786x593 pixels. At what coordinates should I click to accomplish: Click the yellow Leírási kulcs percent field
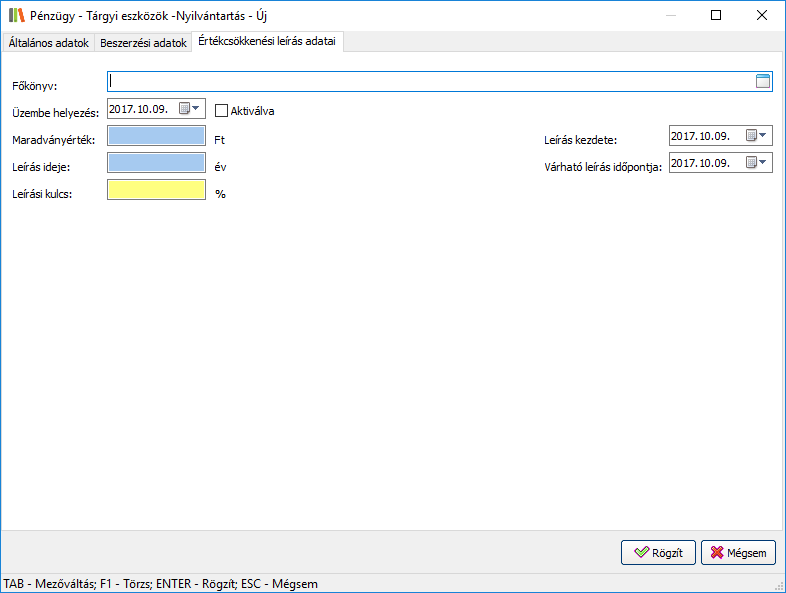pyautogui.click(x=156, y=190)
